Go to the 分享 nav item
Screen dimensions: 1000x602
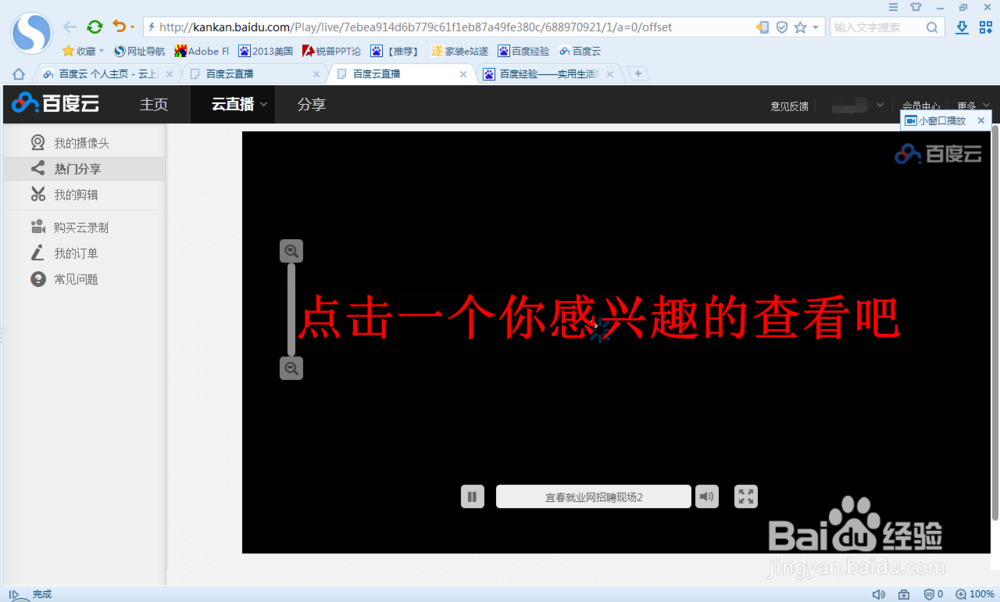pyautogui.click(x=311, y=104)
